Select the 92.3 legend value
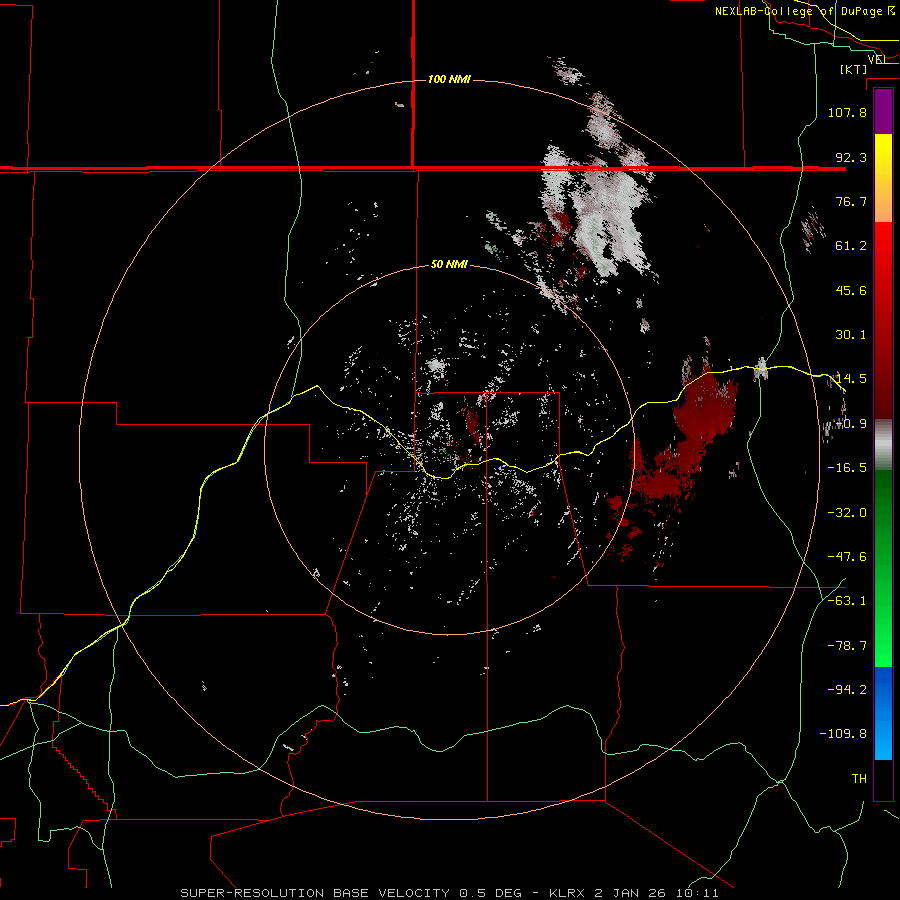 click(851, 157)
